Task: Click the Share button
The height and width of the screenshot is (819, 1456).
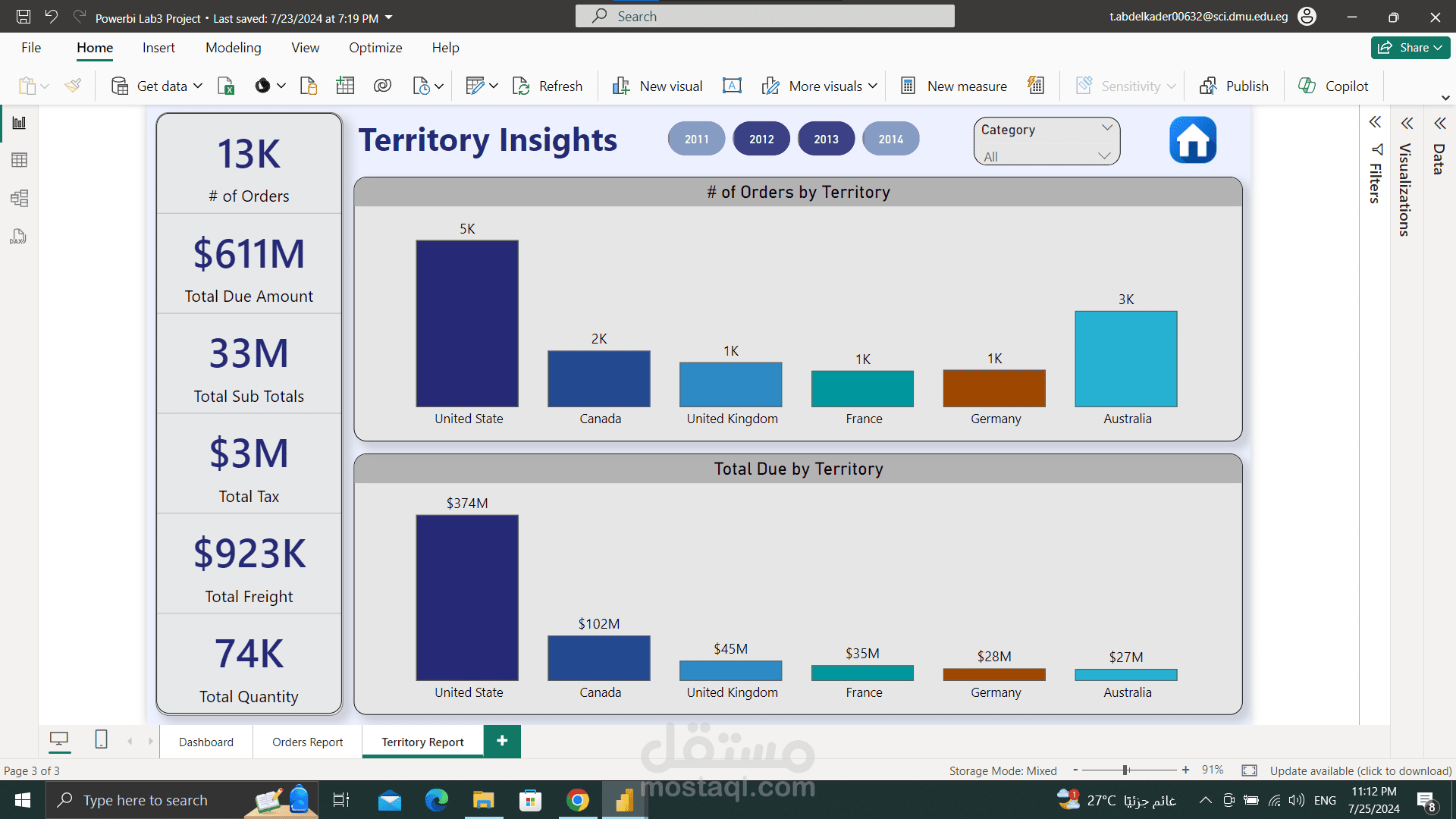Action: coord(1410,48)
